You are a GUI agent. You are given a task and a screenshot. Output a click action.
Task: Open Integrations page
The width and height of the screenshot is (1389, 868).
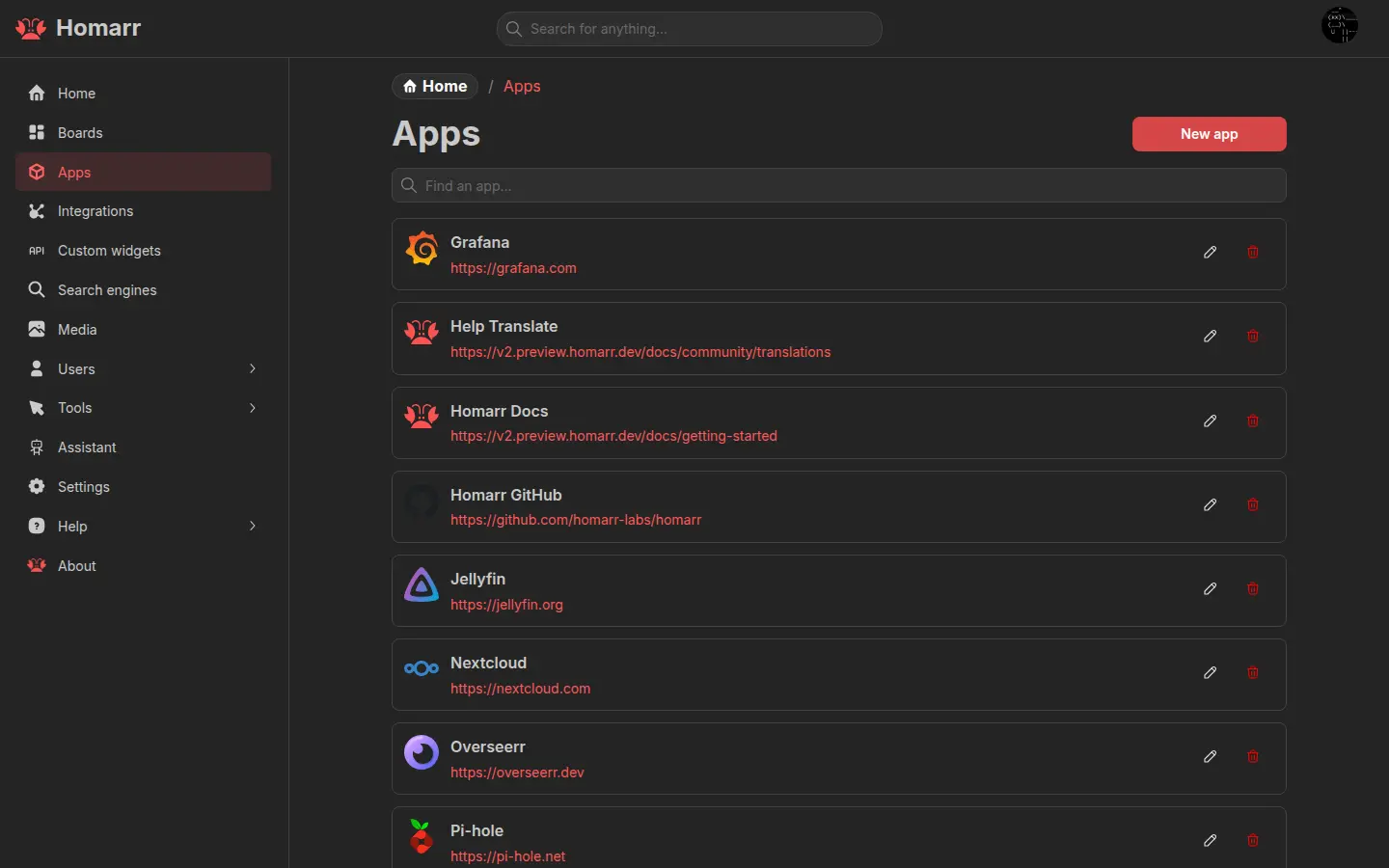click(144, 211)
